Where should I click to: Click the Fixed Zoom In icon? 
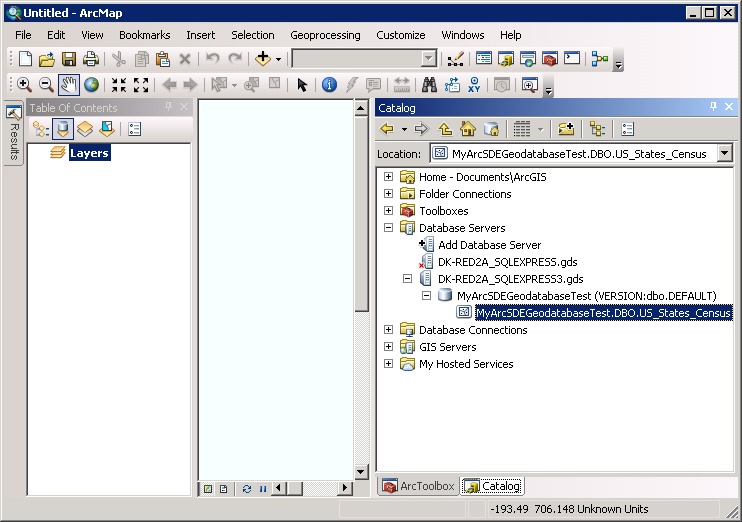pyautogui.click(x=119, y=85)
